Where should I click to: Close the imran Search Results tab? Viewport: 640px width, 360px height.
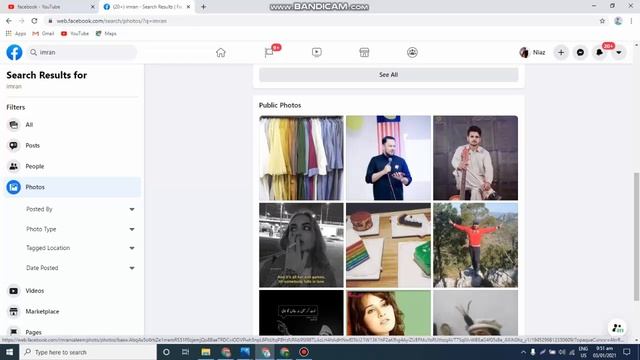point(188,7)
